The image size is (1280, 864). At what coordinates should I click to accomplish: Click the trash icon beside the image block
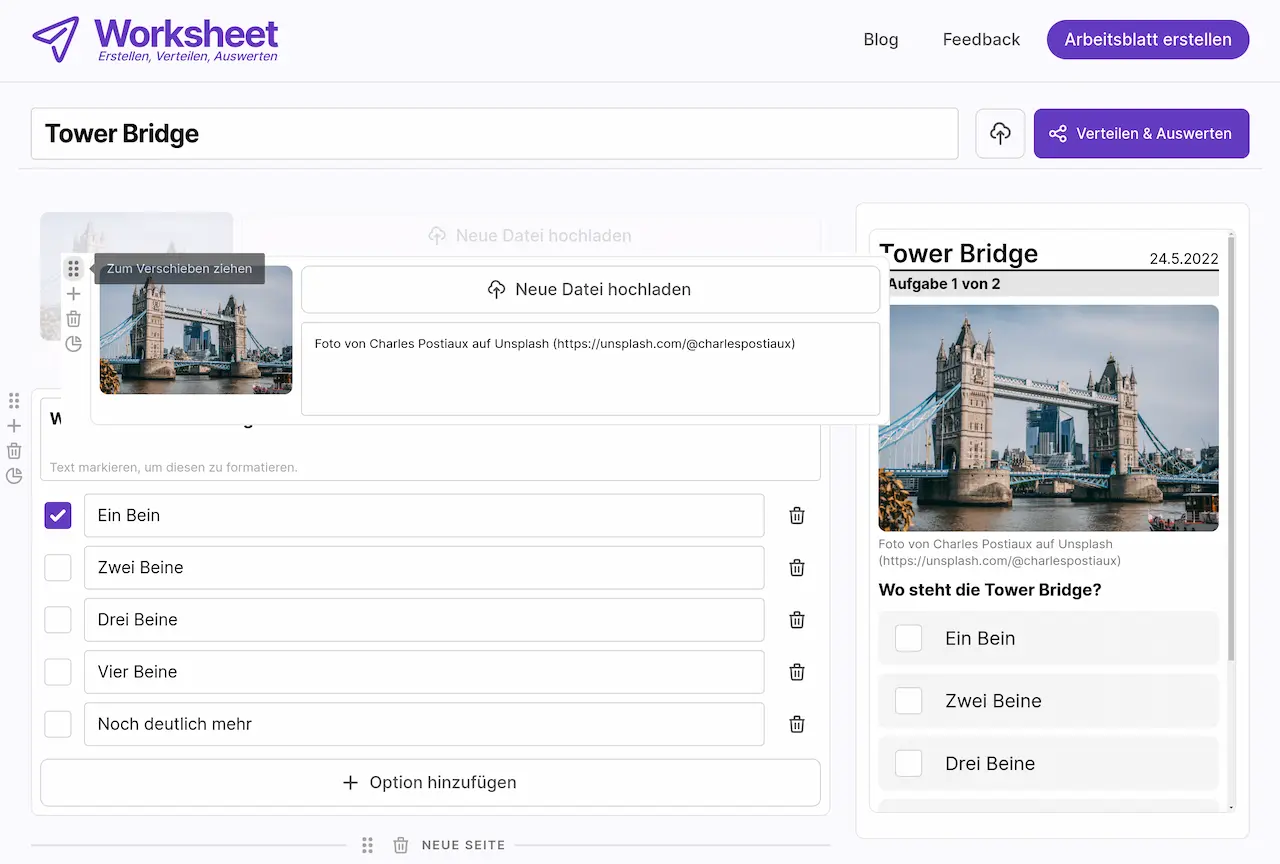click(73, 319)
